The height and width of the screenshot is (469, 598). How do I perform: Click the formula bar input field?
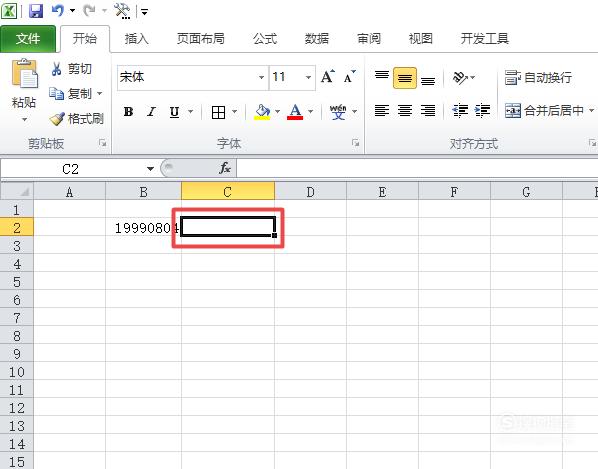(x=417, y=168)
